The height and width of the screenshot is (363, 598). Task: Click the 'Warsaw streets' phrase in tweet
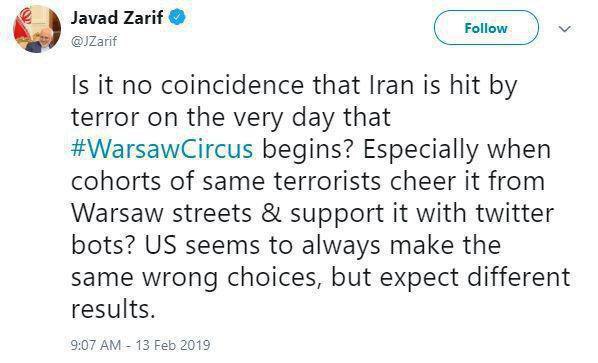161,213
